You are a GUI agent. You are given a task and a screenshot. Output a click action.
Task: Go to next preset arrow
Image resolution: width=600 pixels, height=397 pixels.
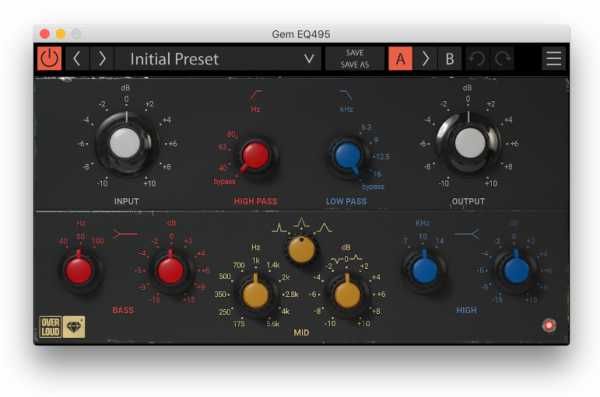pyautogui.click(x=102, y=59)
